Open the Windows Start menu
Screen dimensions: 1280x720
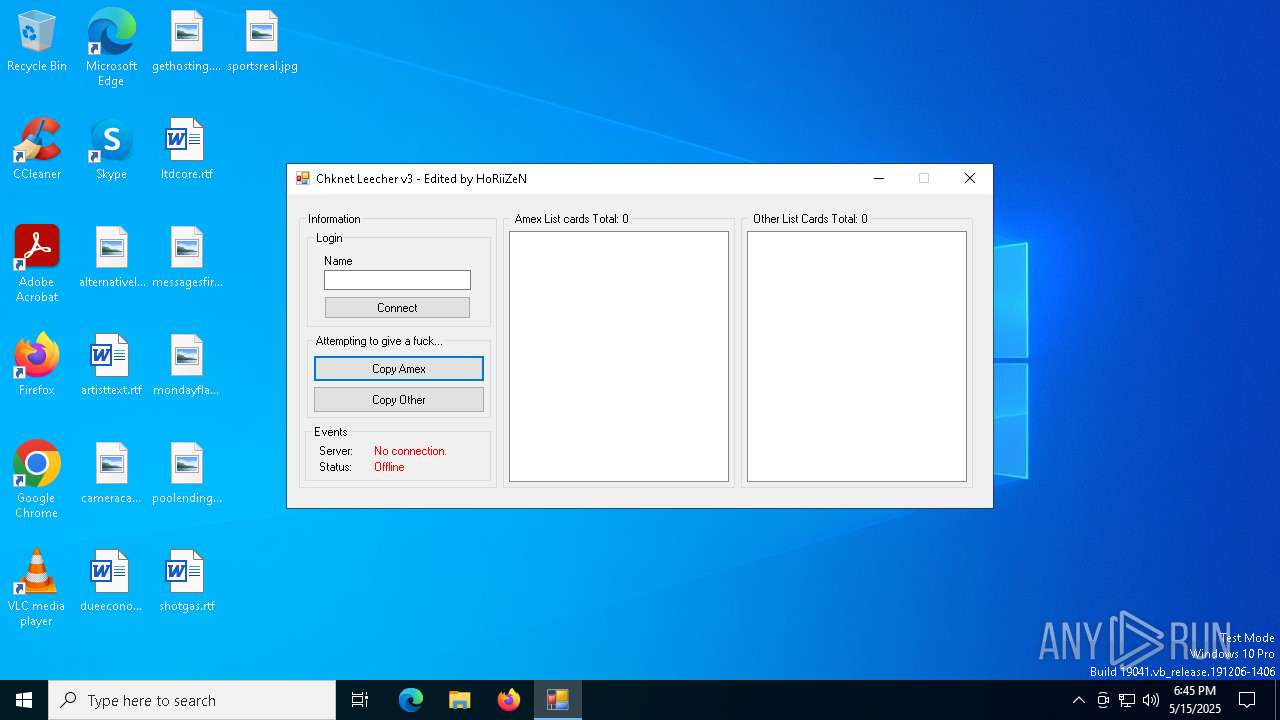pos(24,700)
